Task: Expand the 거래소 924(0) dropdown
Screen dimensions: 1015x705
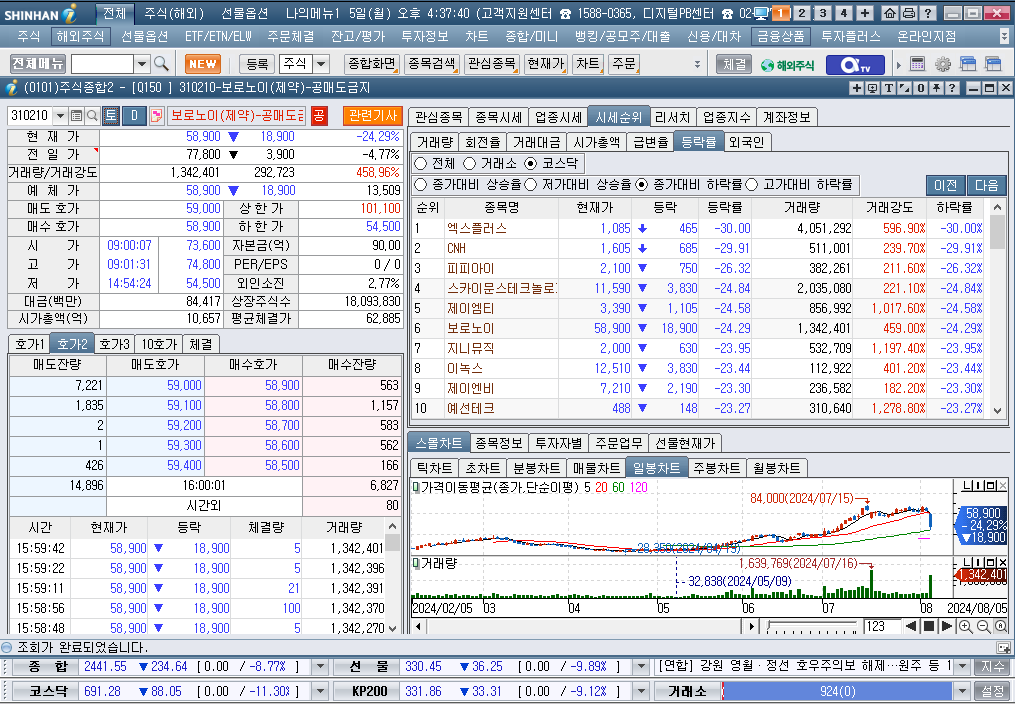Action: tap(962, 691)
